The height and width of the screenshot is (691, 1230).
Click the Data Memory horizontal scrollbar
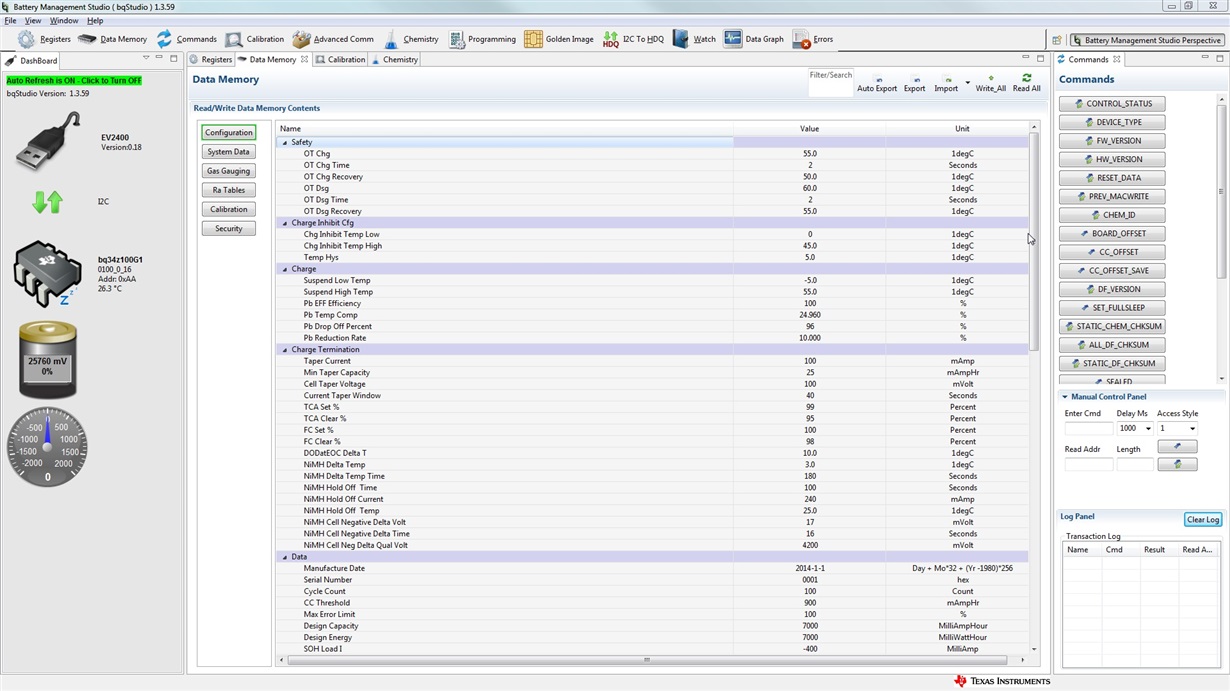point(647,660)
